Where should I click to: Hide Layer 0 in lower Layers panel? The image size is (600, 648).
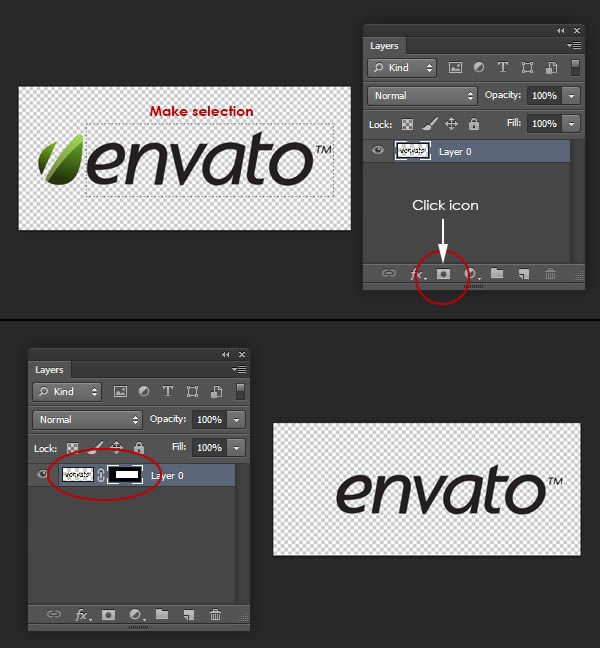click(x=42, y=474)
